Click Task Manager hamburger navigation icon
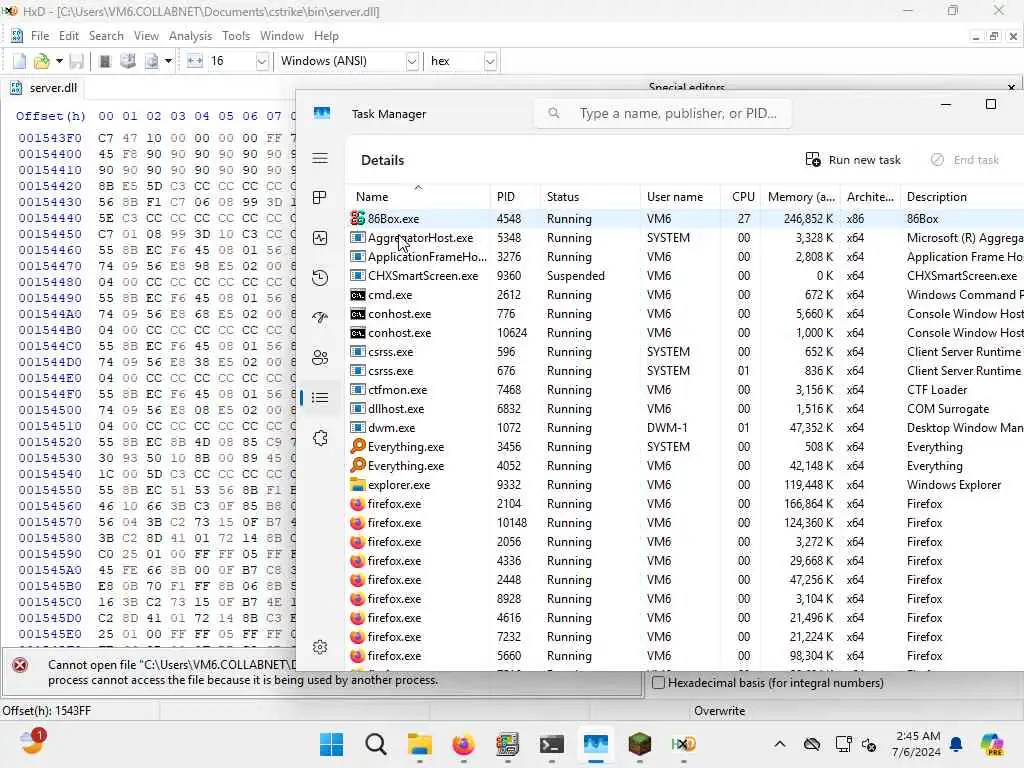The width and height of the screenshot is (1024, 768). 320,158
